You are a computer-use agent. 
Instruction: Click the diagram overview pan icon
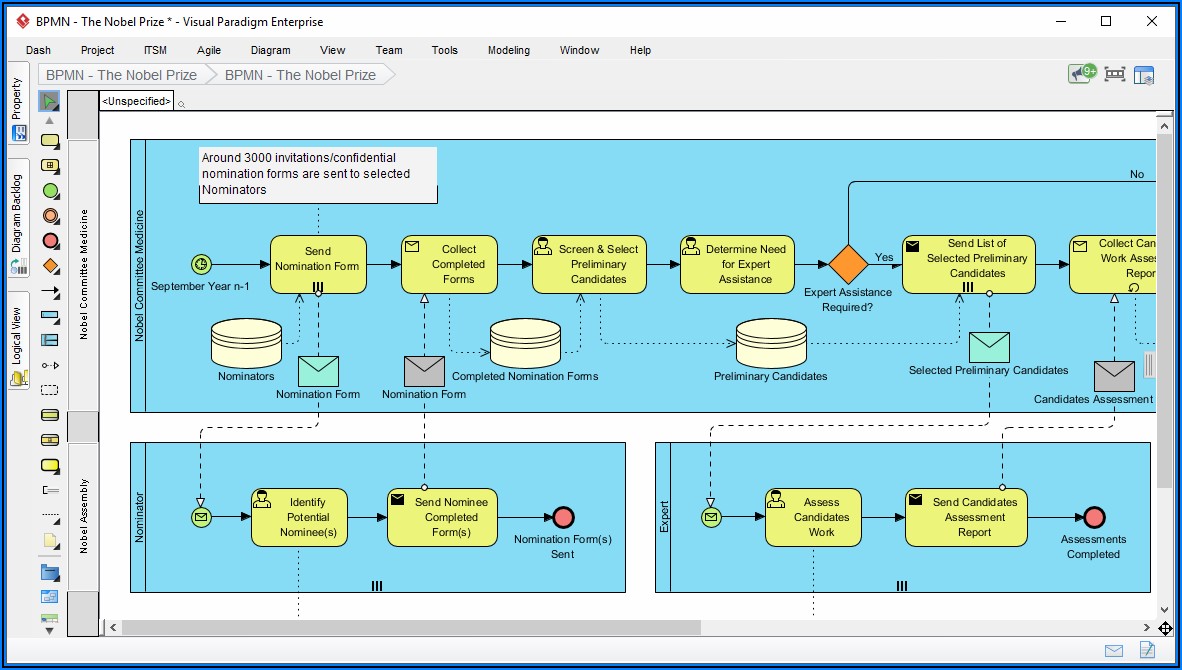point(1165,628)
